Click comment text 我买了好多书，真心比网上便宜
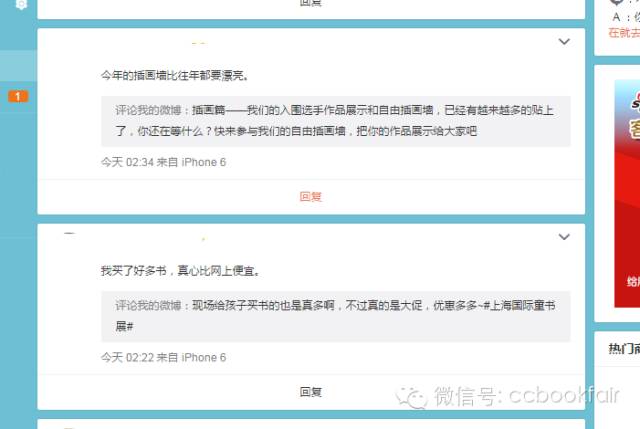This screenshot has height=429, width=640. click(180, 271)
